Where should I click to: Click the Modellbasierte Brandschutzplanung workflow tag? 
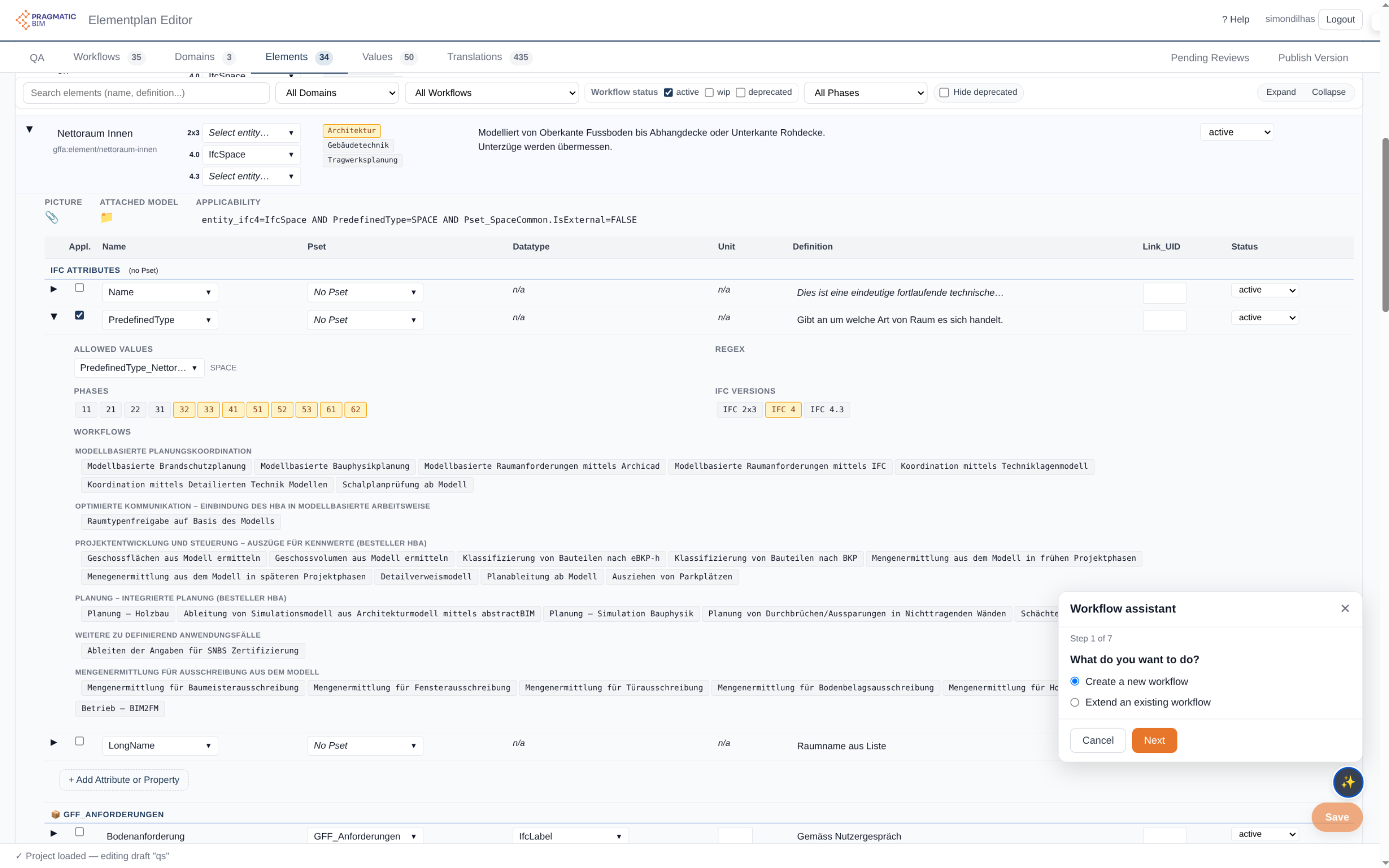(166, 466)
